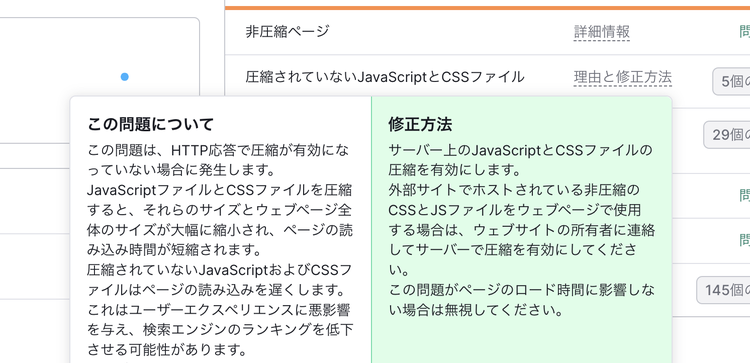The width and height of the screenshot is (750, 363).
Task: Select the 非圧縮ページ row label
Action: (287, 32)
